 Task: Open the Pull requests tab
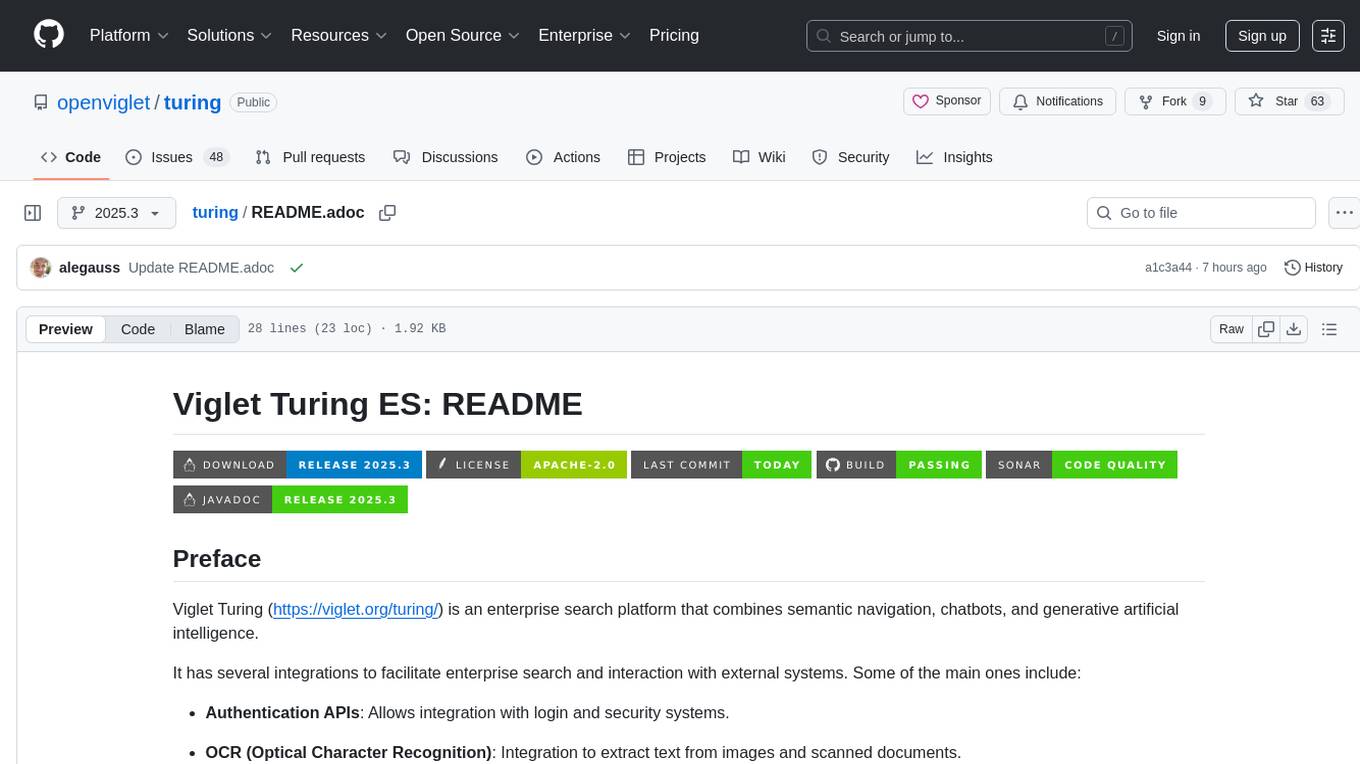(x=310, y=157)
